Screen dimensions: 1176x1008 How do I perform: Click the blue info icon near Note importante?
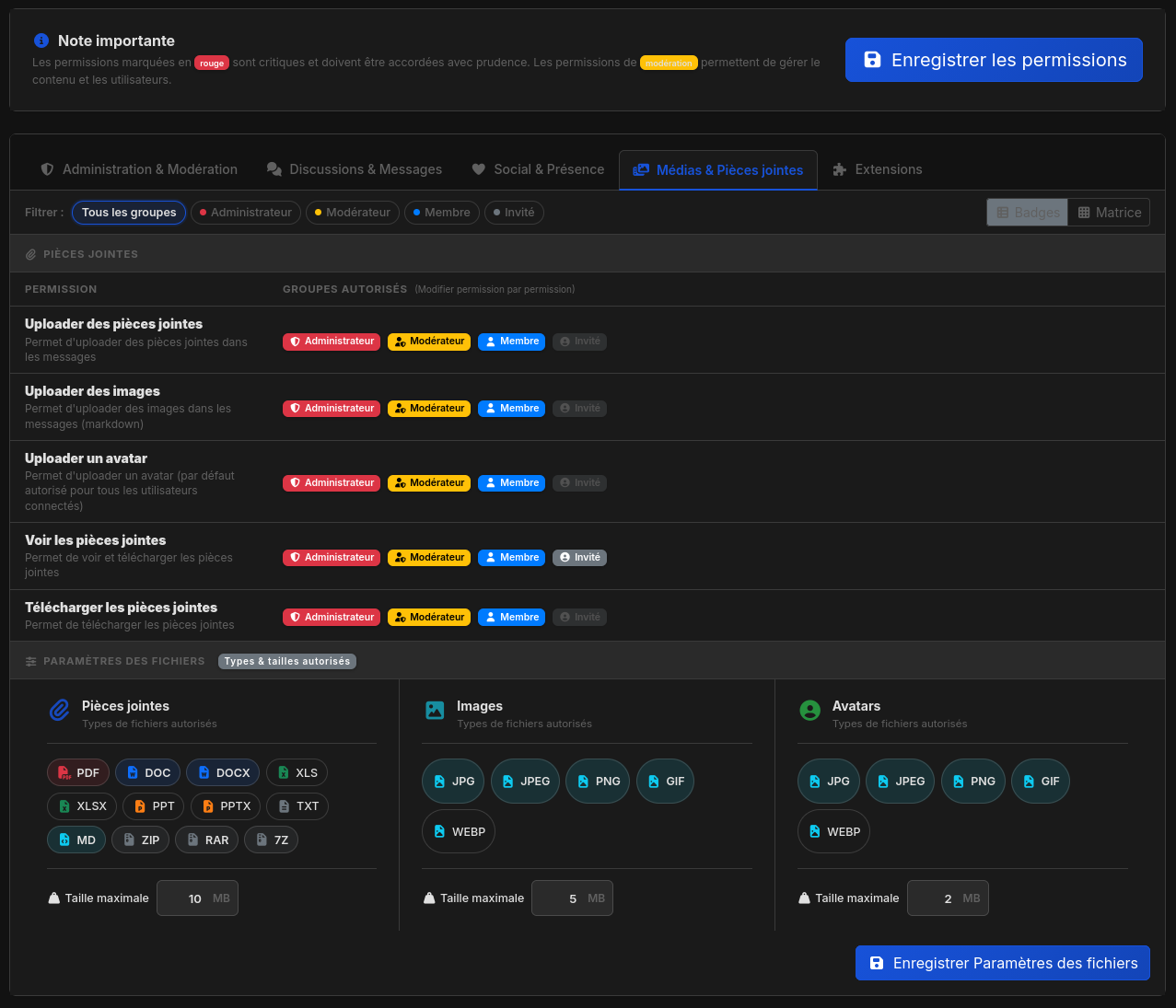coord(41,41)
